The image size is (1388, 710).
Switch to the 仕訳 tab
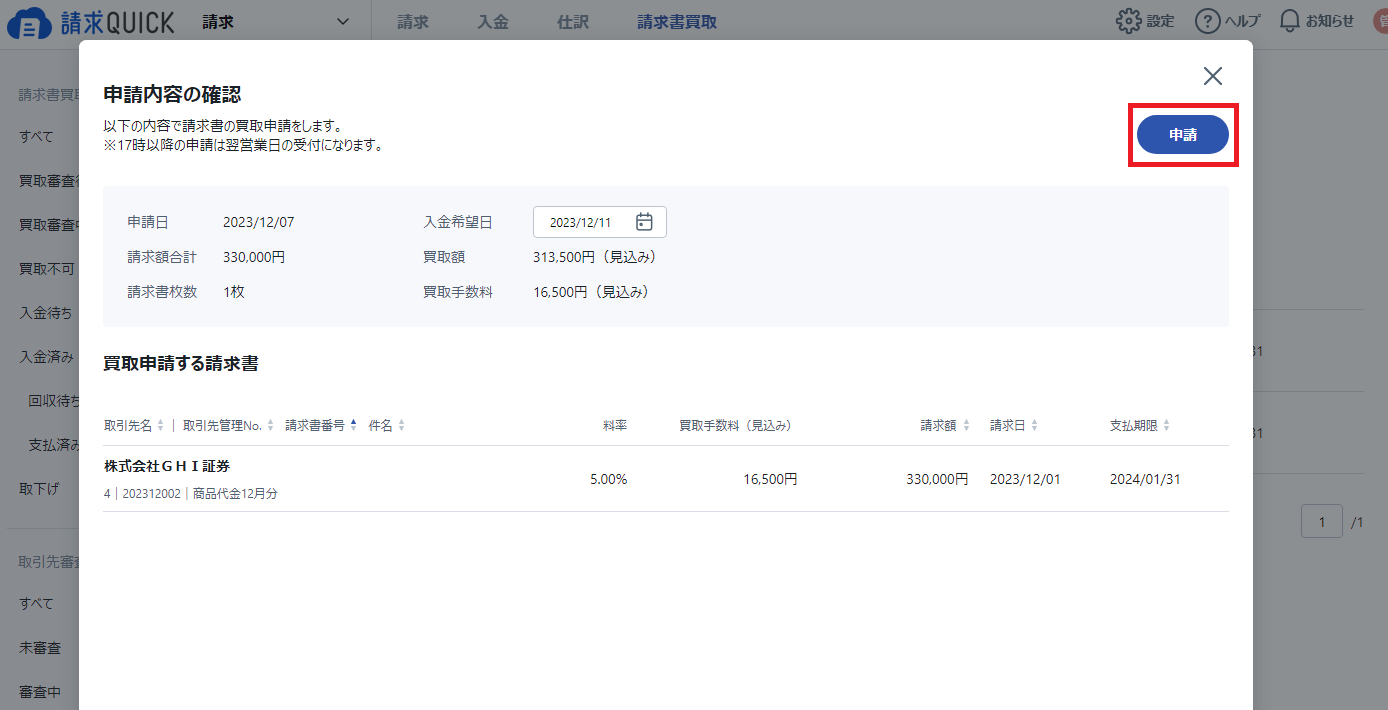[573, 22]
